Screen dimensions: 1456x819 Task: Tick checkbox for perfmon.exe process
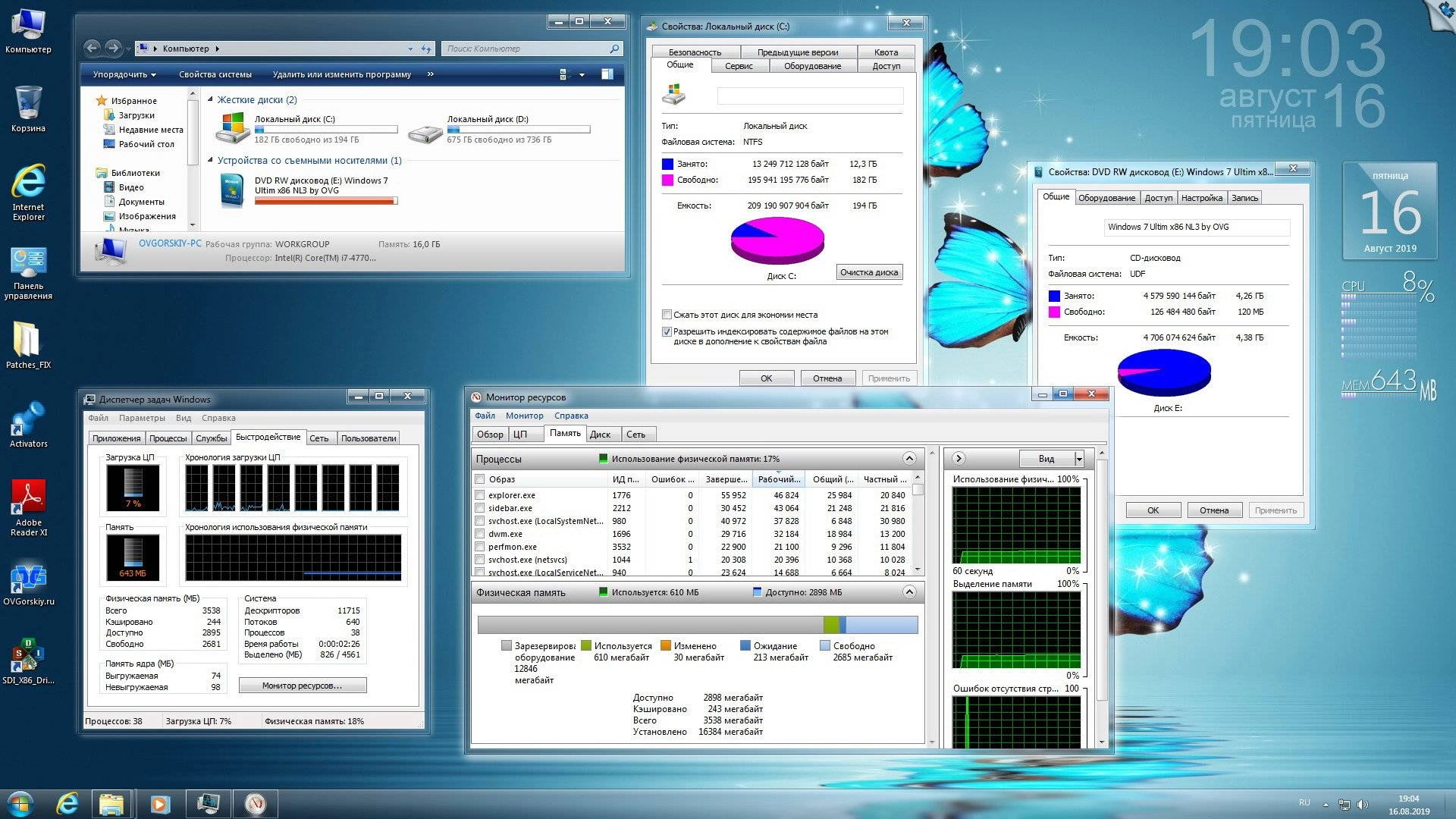pyautogui.click(x=479, y=547)
